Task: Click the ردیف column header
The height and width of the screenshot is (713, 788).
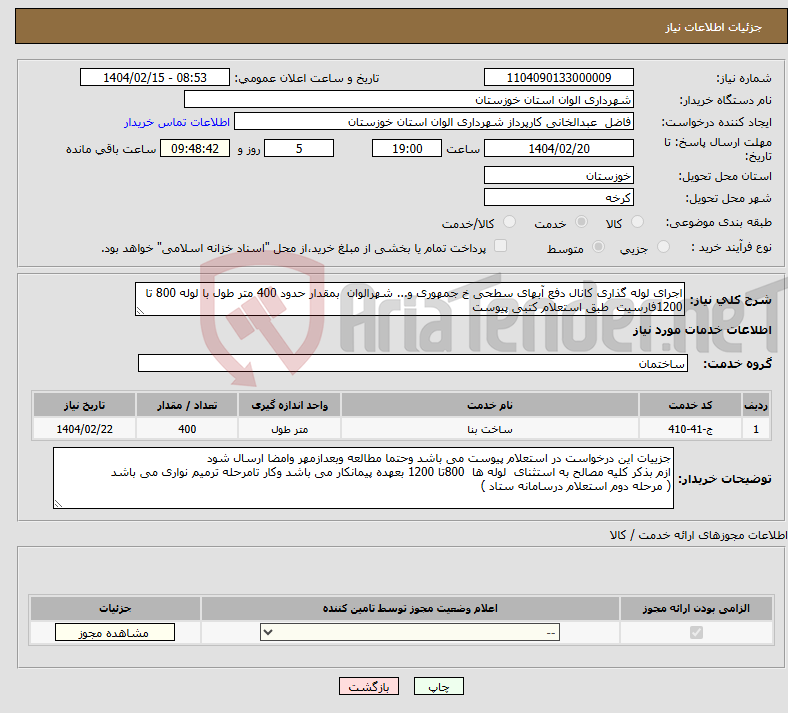Action: click(x=756, y=405)
